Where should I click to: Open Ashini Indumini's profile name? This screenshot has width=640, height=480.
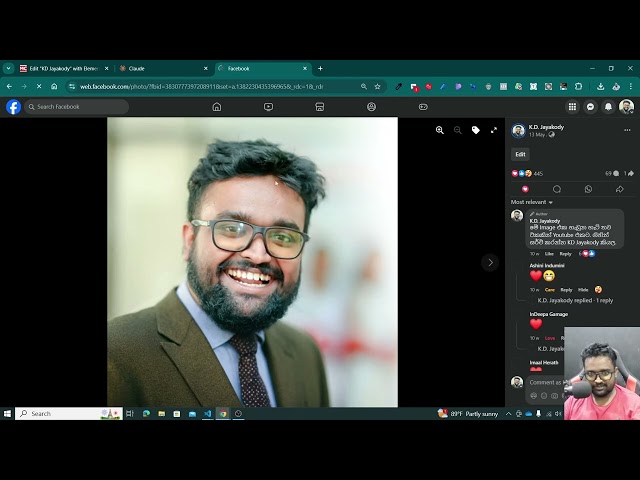click(x=547, y=266)
